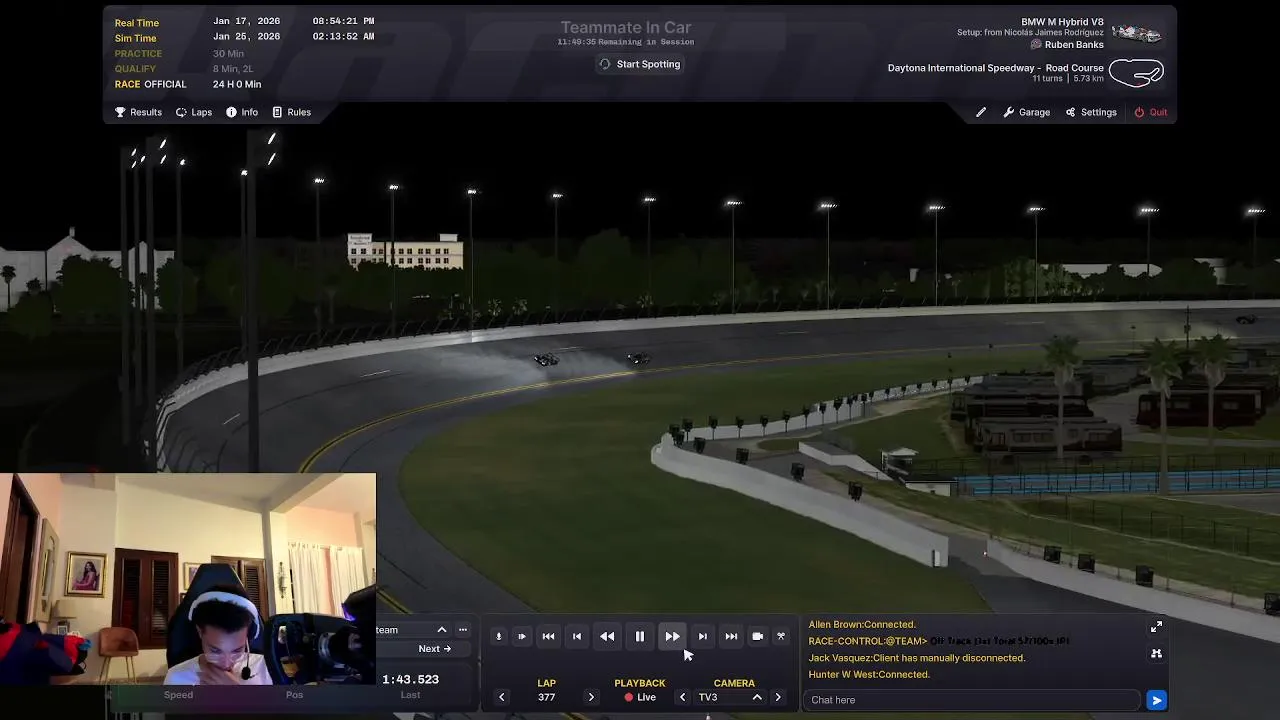
Task: Switch to previous camera with left chevron
Action: [x=682, y=697]
